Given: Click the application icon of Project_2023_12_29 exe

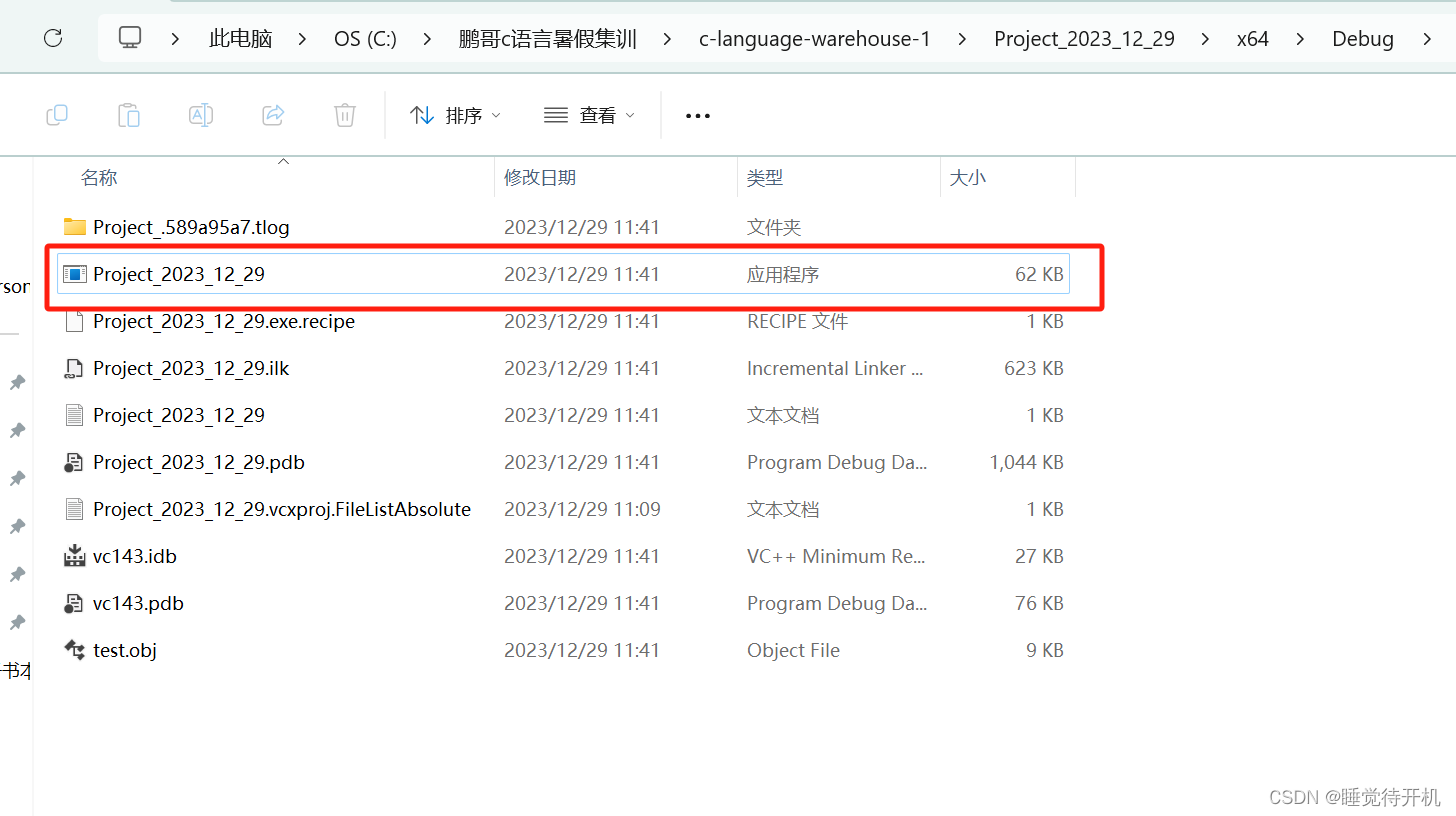Looking at the screenshot, I should (74, 274).
